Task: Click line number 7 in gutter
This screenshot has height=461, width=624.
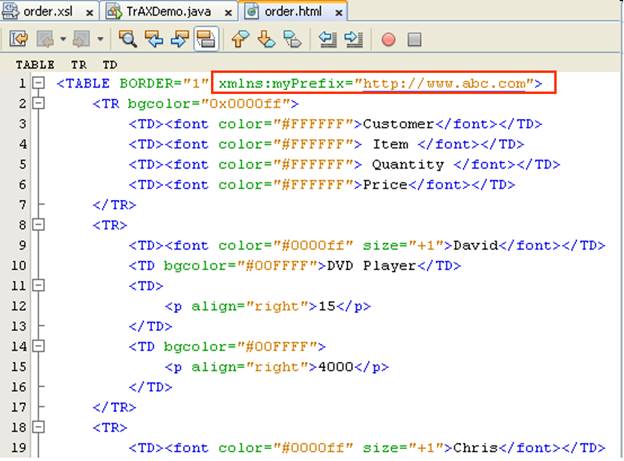Action: click(x=23, y=205)
